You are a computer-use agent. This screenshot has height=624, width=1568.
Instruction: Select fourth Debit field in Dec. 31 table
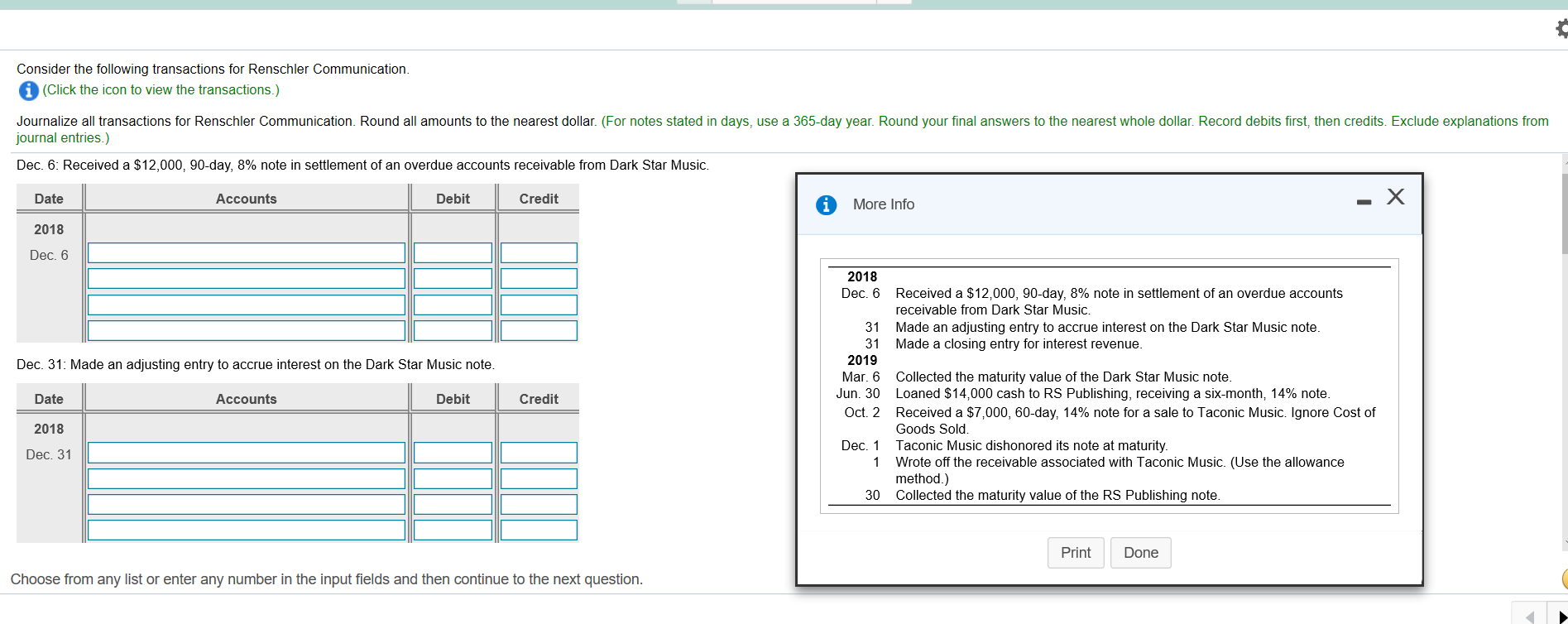(453, 530)
